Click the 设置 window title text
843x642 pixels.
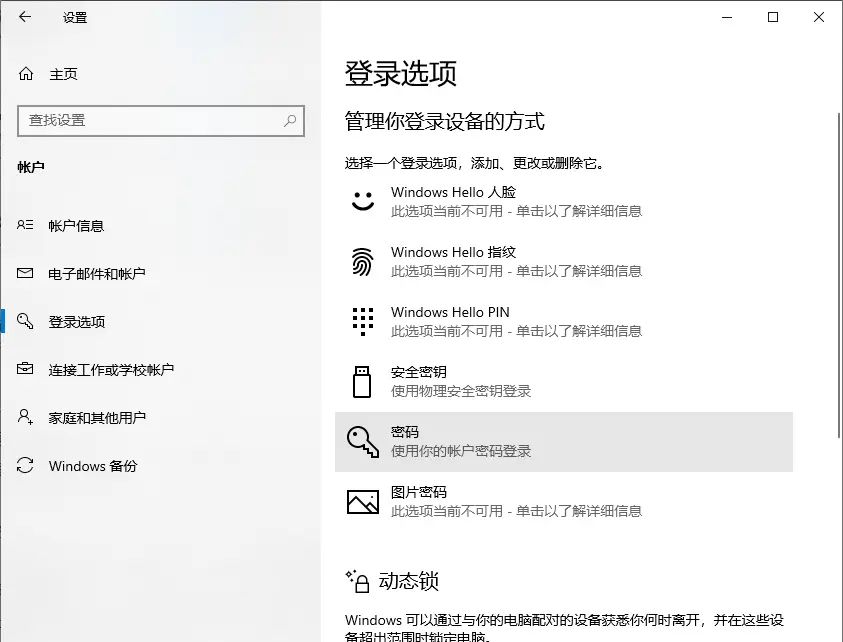coord(75,17)
